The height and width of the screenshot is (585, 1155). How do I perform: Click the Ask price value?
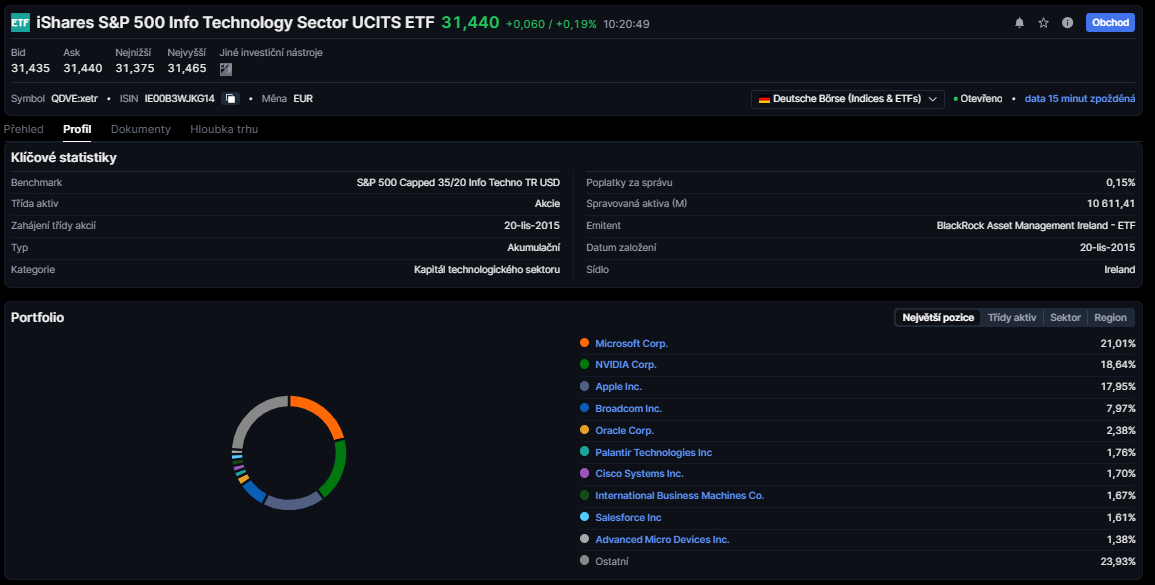tap(82, 69)
